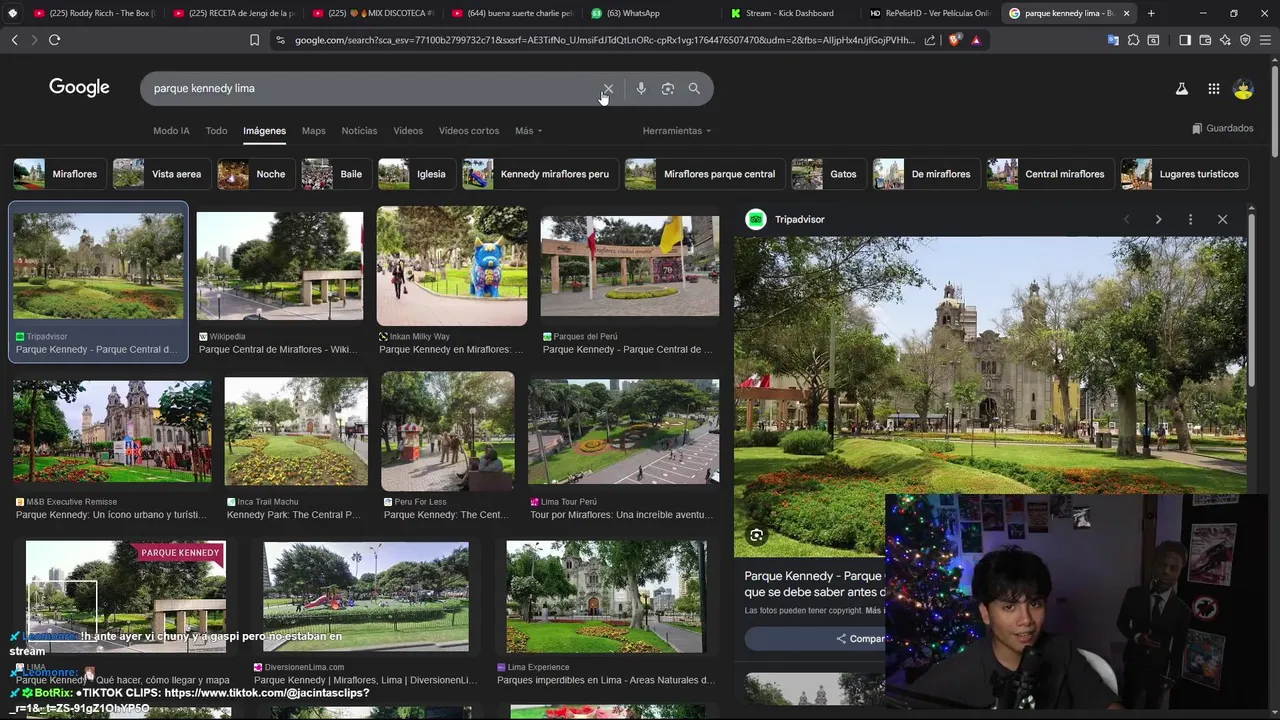The height and width of the screenshot is (720, 1280).
Task: Open preview panel three-dot options
Action: point(1190,219)
